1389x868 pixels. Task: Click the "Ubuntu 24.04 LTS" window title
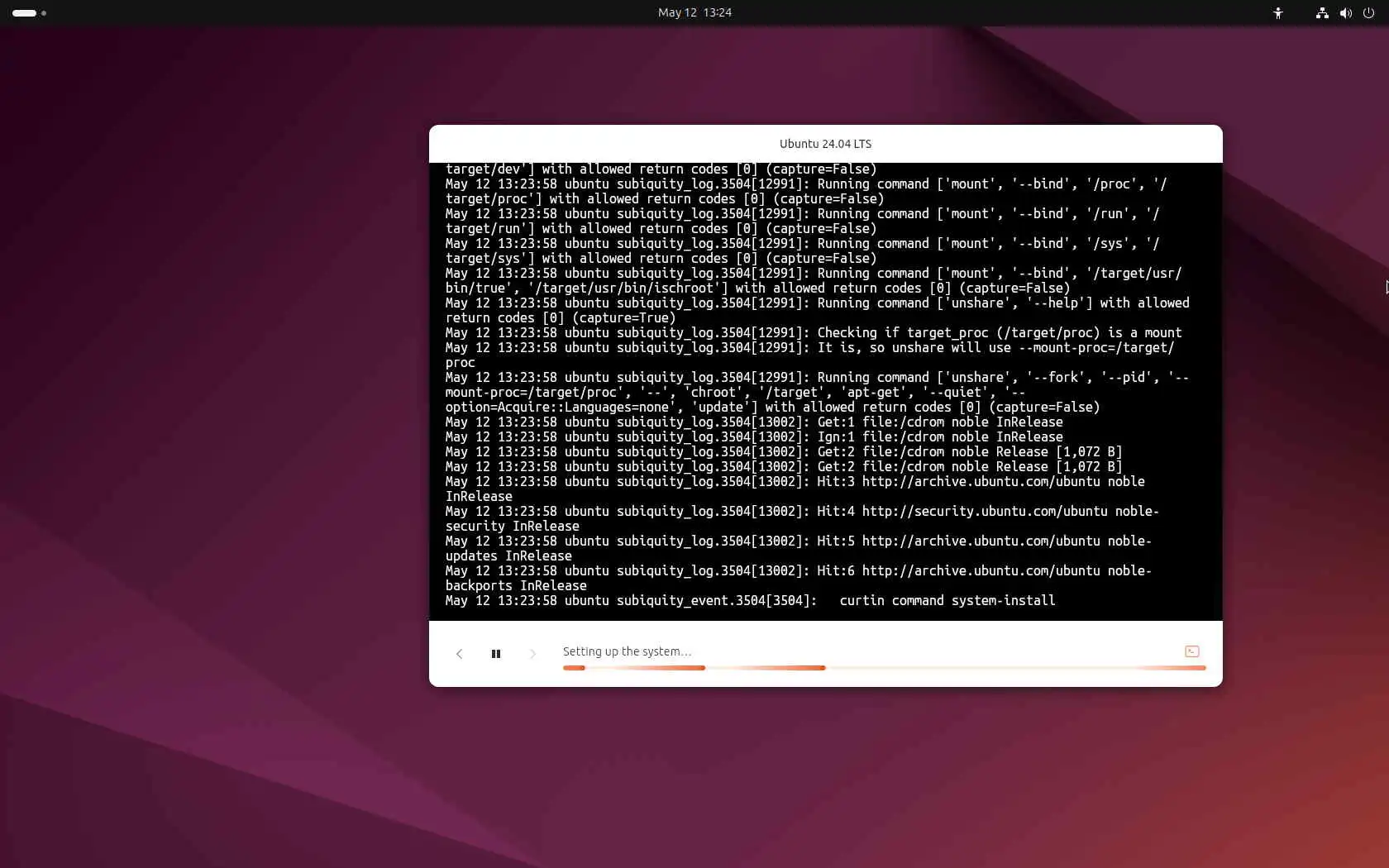coord(825,144)
